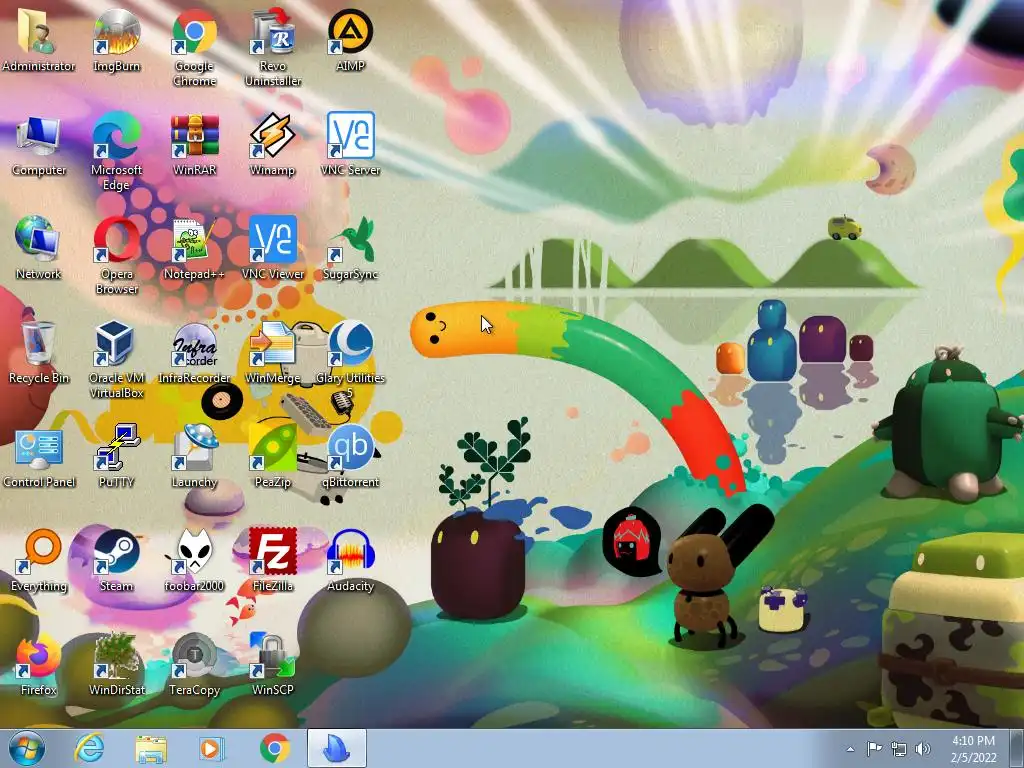
Task: Open the Action Center flag icon
Action: click(x=874, y=749)
